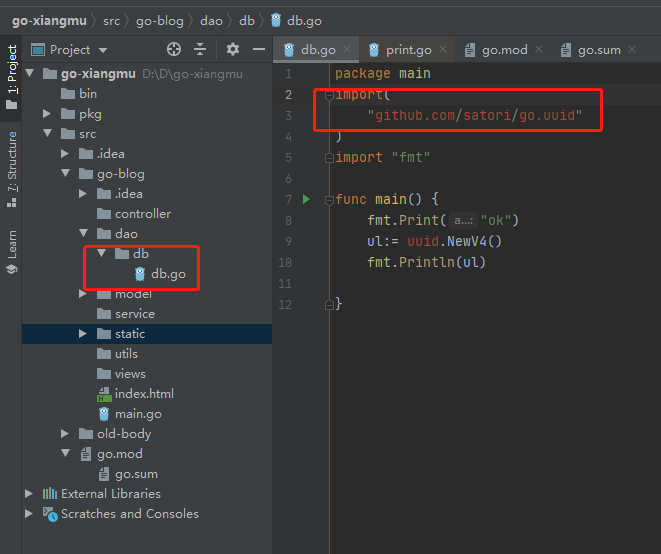Click the collapse all icon in Project panel

tap(200, 49)
